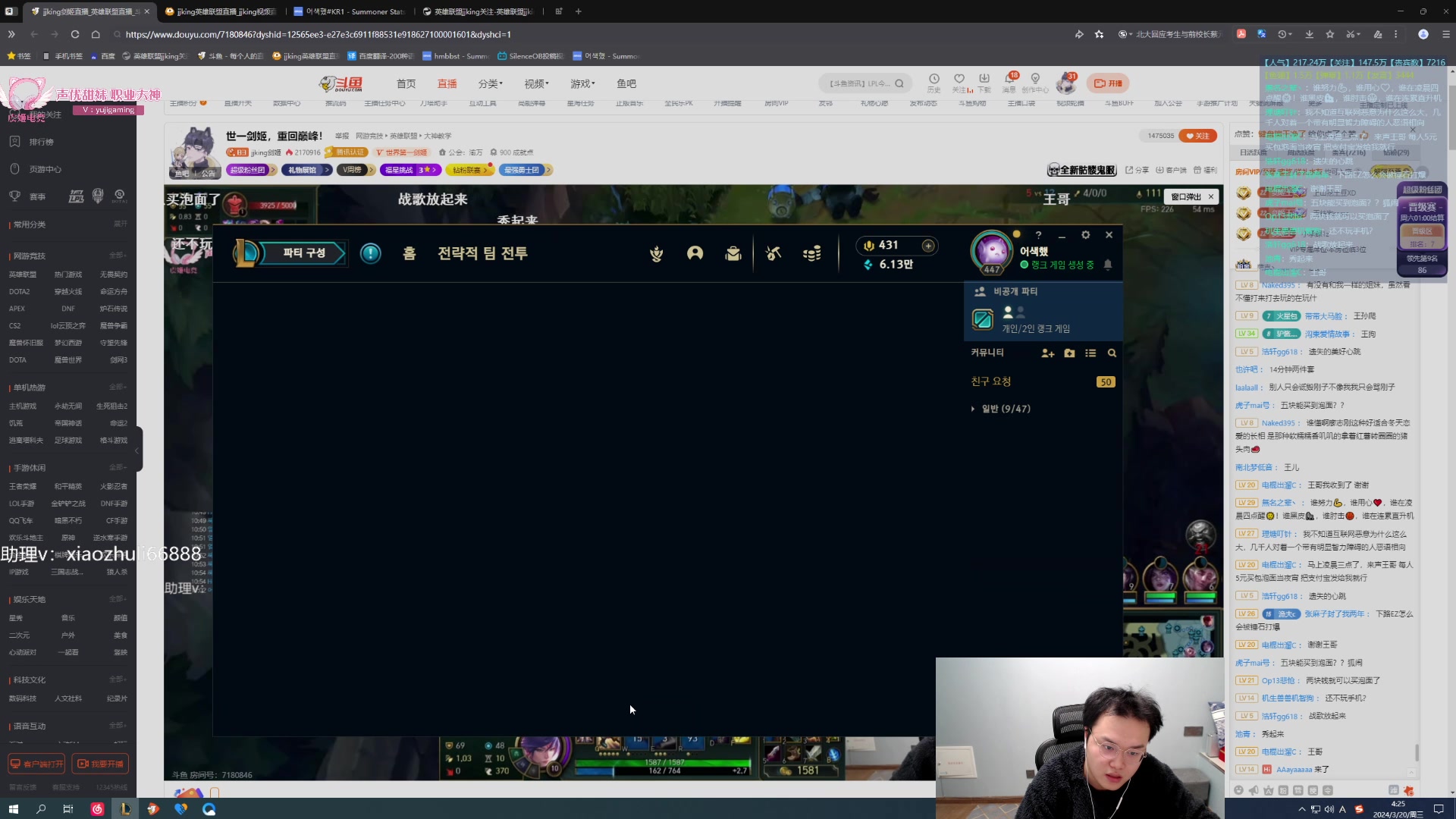The width and height of the screenshot is (1456, 819).
Task: Open the League client store coins icon
Action: [812, 253]
